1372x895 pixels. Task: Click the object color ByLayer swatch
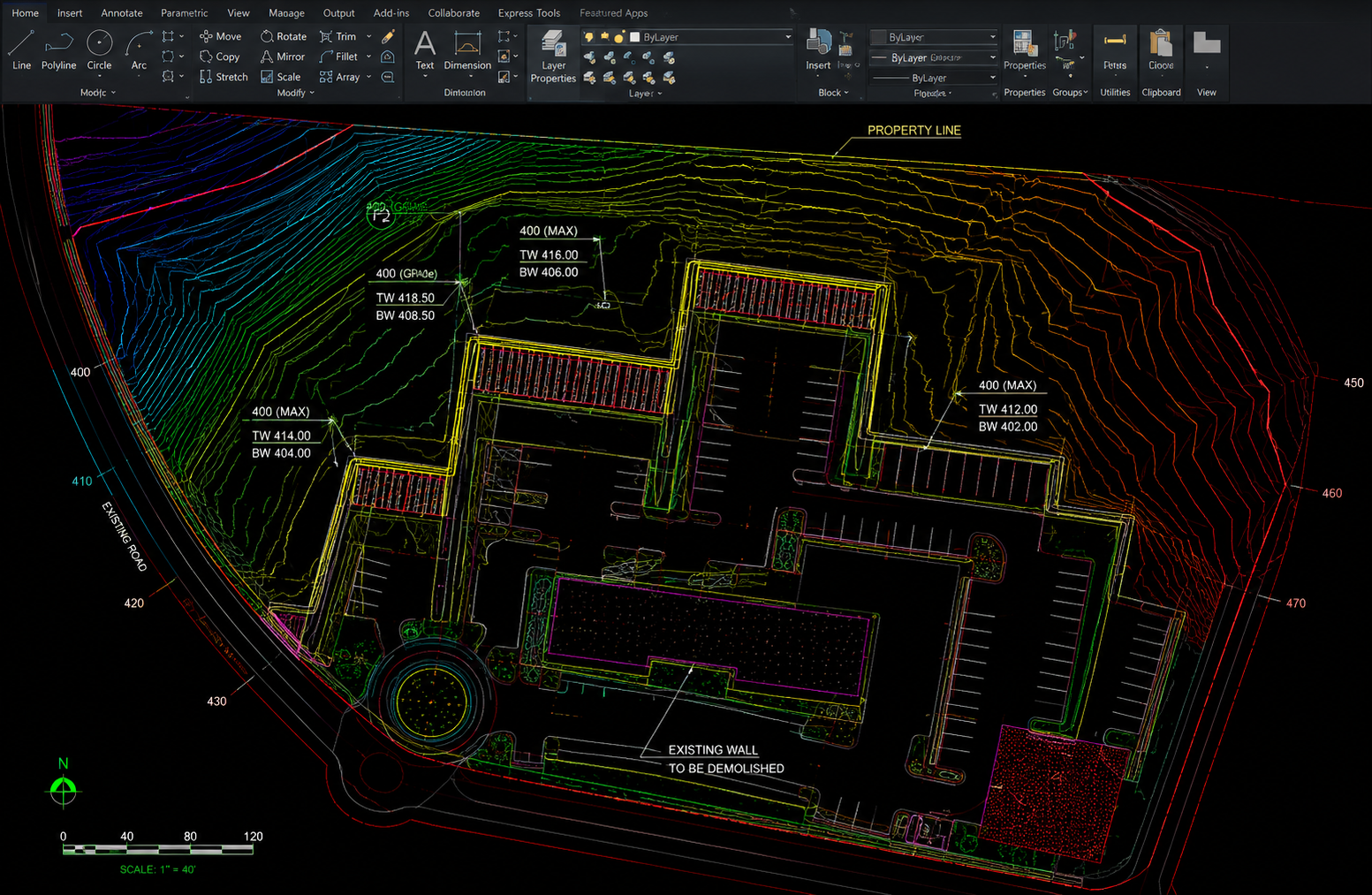click(879, 37)
